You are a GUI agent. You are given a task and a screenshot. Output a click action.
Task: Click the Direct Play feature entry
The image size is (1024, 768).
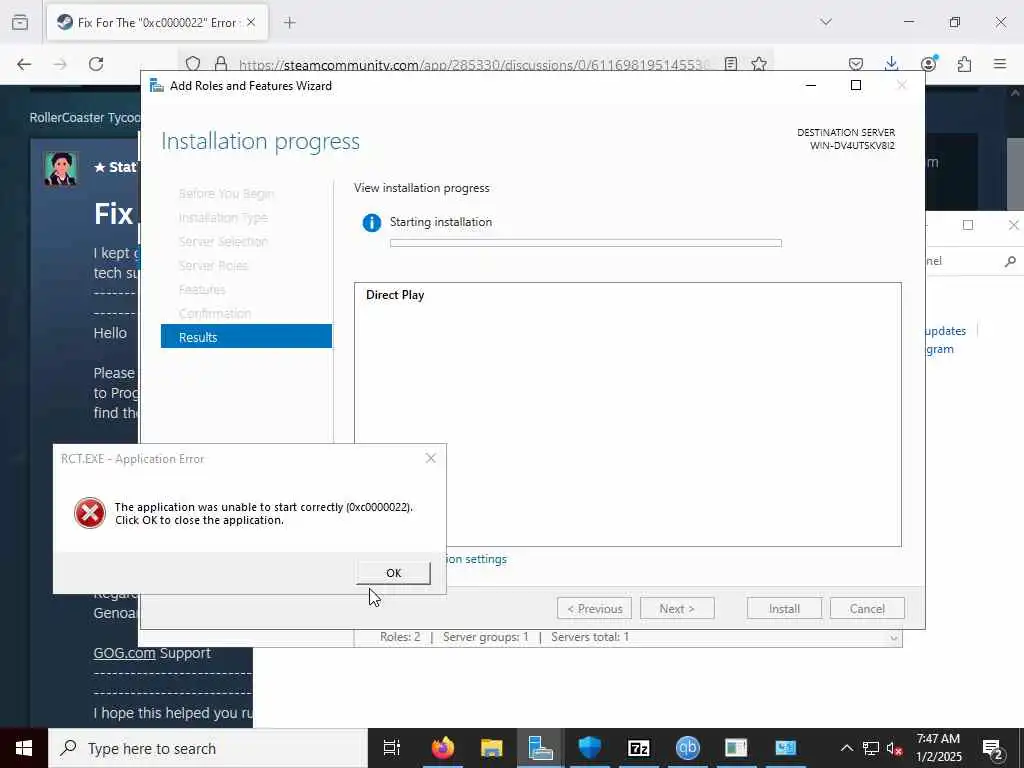point(395,295)
